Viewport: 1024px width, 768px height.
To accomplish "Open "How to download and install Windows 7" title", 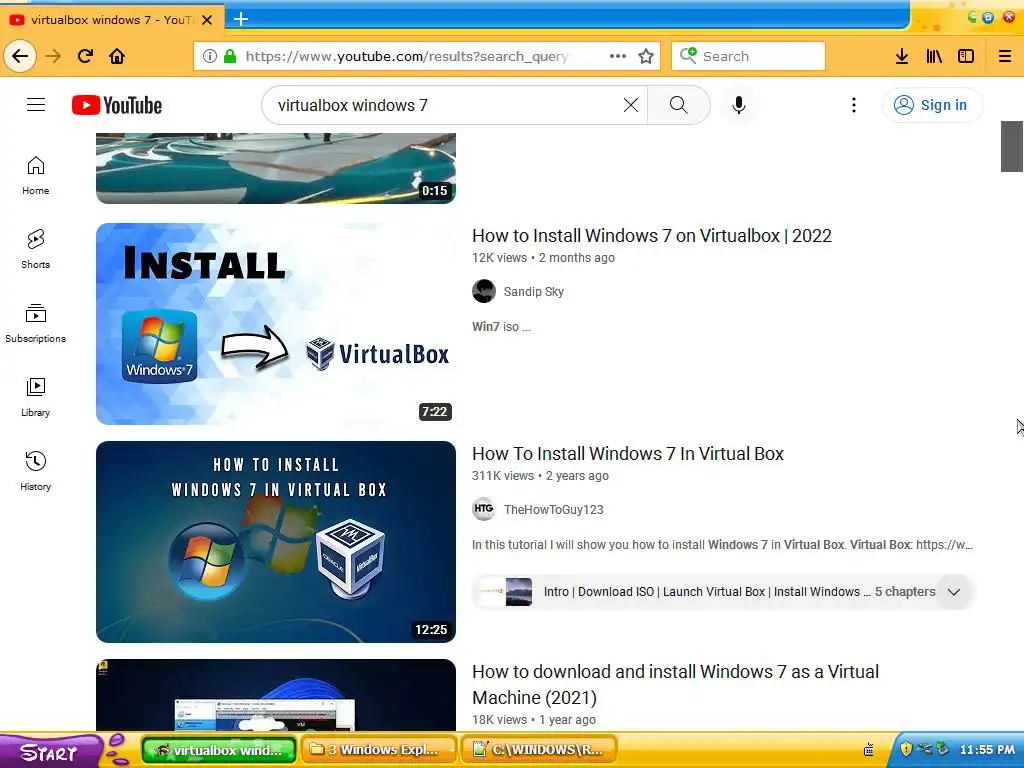I will point(675,684).
